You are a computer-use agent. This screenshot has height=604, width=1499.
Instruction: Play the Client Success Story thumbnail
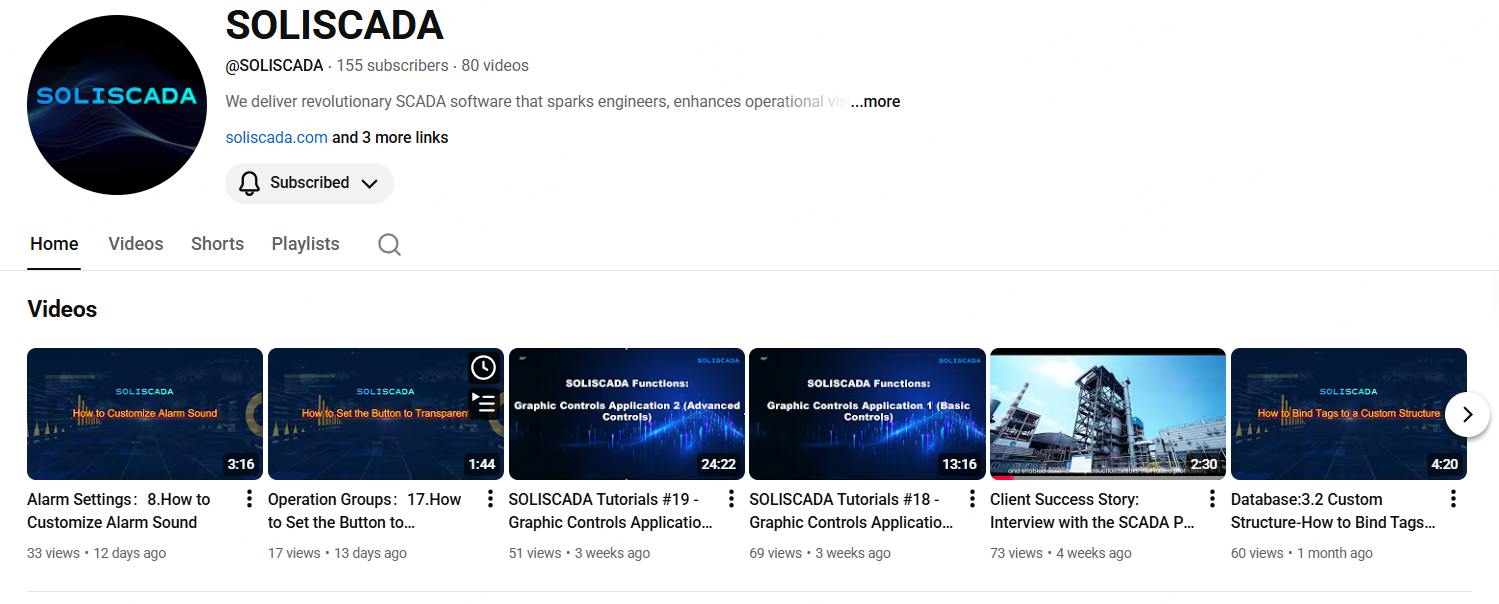(1107, 414)
